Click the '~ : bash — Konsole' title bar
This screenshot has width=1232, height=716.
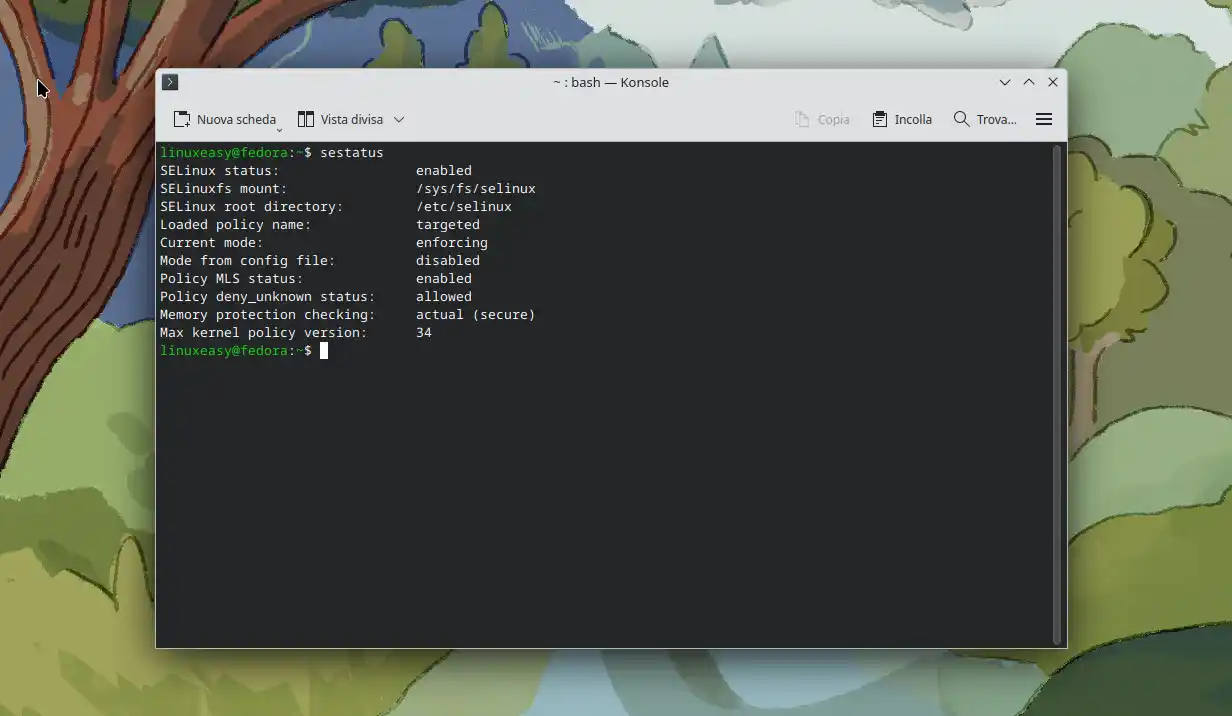point(610,82)
